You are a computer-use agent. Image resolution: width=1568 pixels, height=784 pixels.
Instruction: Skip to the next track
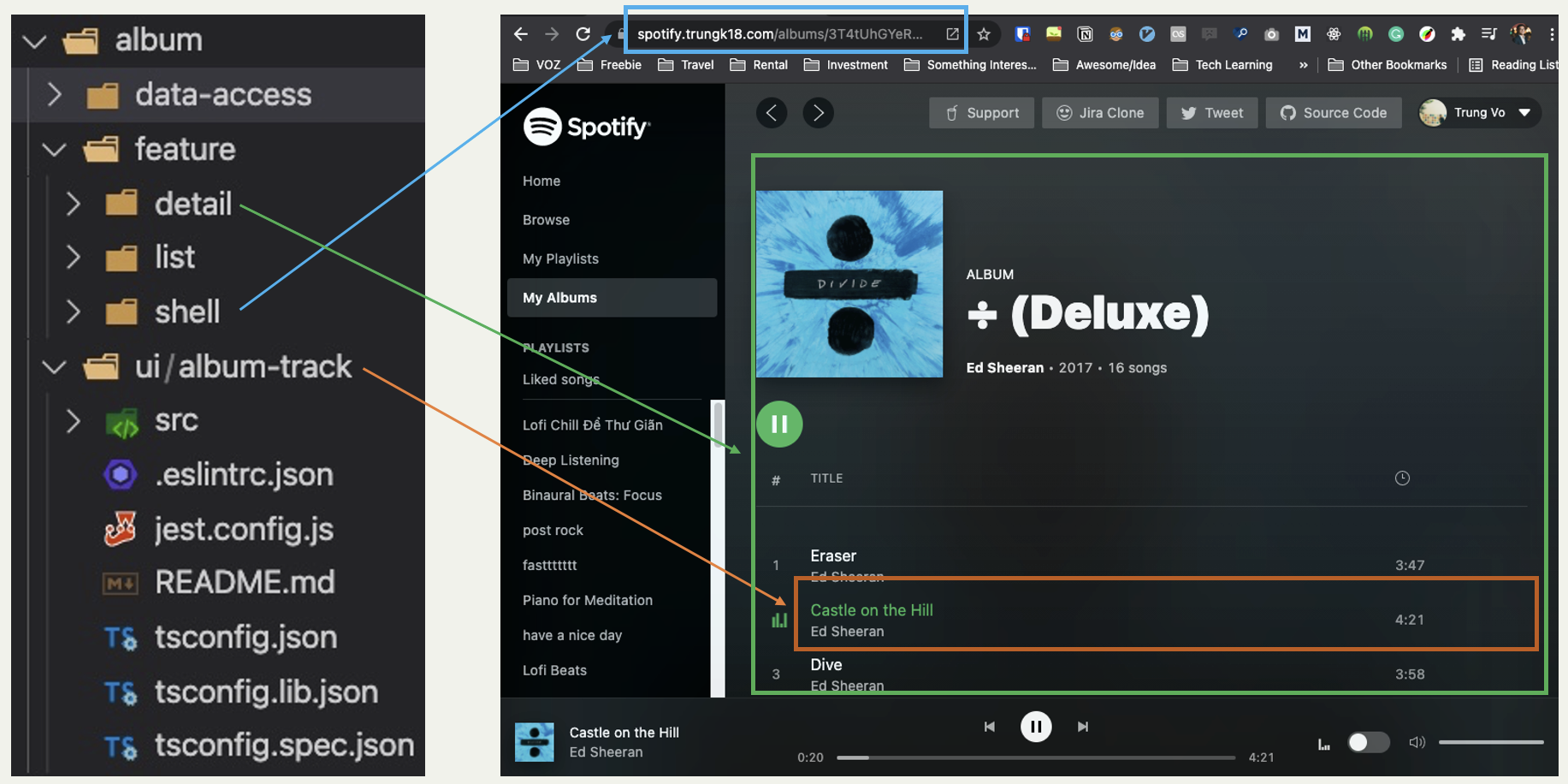coord(1083,727)
